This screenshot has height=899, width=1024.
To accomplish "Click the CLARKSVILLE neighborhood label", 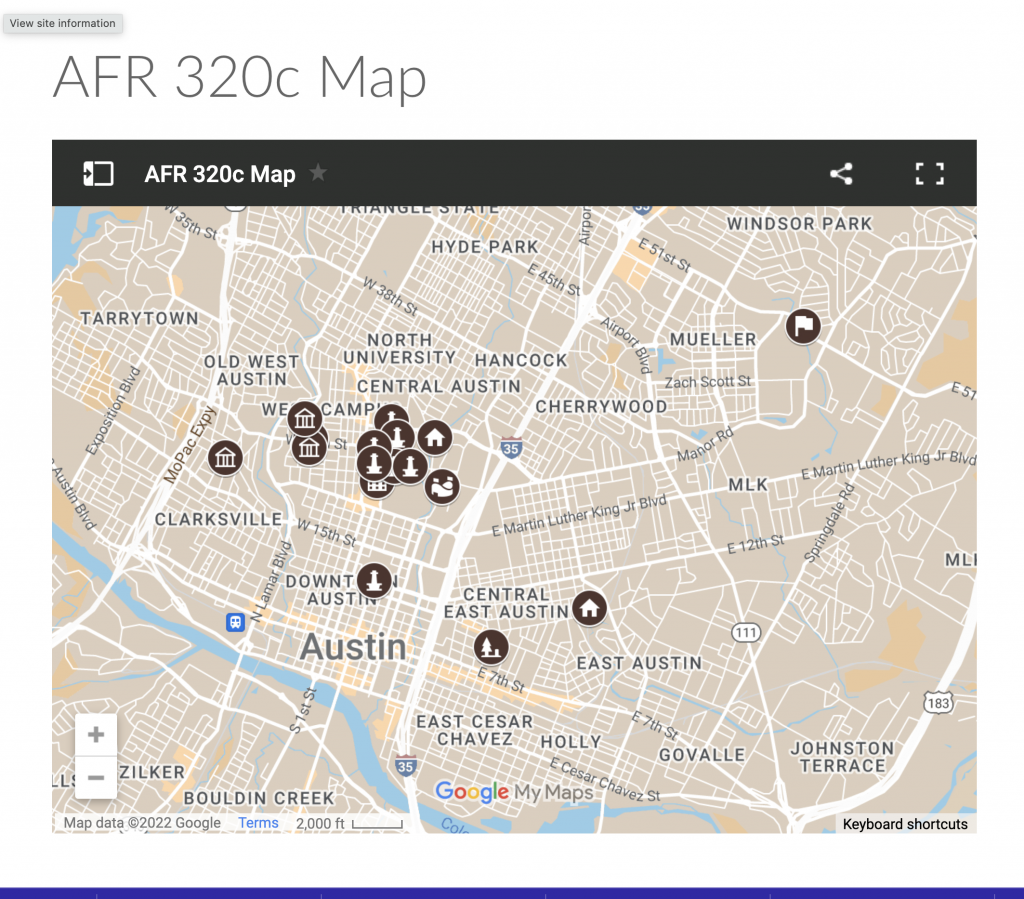I will (218, 520).
